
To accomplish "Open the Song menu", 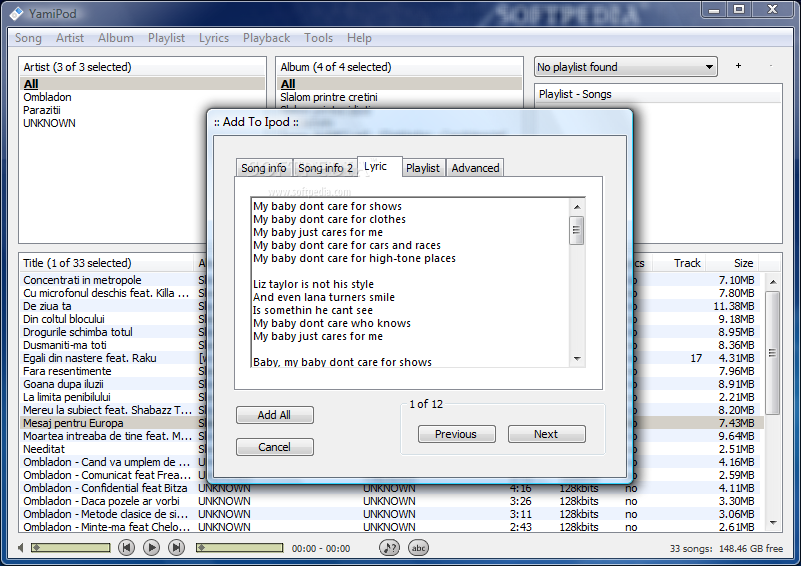I will [x=28, y=38].
